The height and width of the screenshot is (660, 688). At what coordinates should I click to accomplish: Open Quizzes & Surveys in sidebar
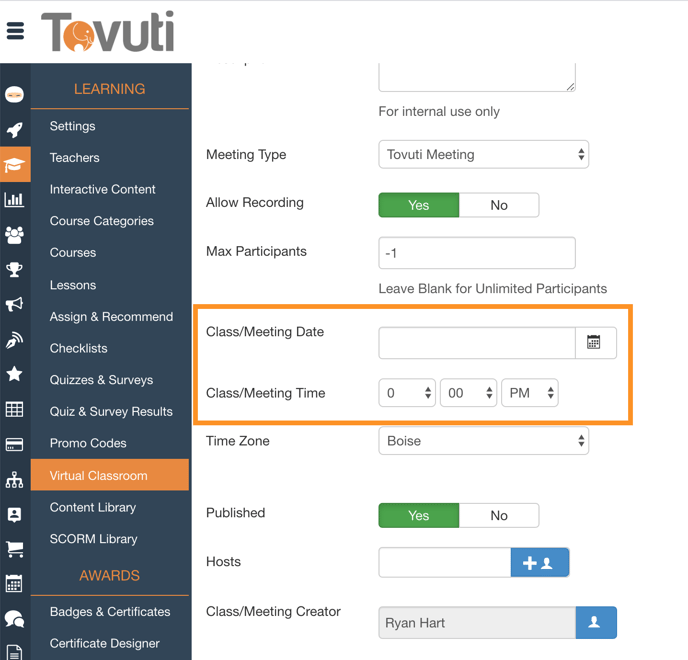click(101, 380)
